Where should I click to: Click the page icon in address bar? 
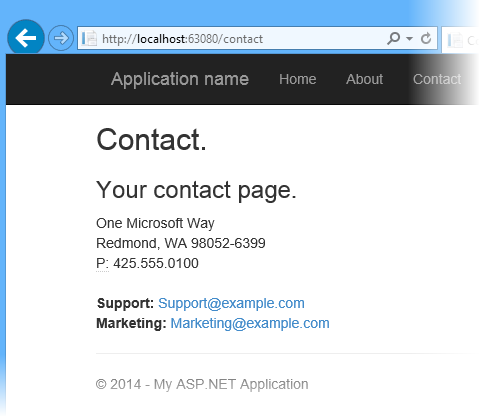tap(90, 39)
